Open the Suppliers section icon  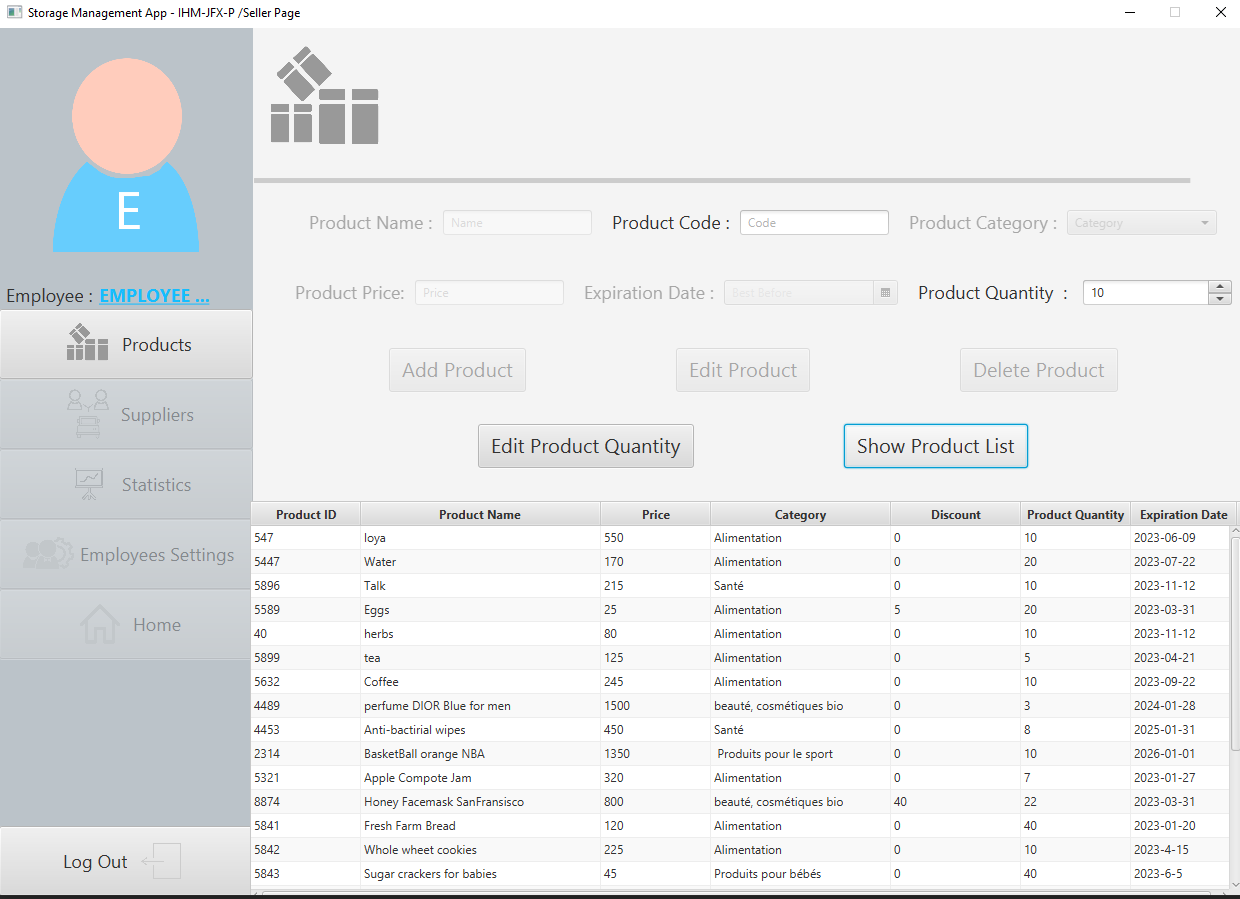88,413
